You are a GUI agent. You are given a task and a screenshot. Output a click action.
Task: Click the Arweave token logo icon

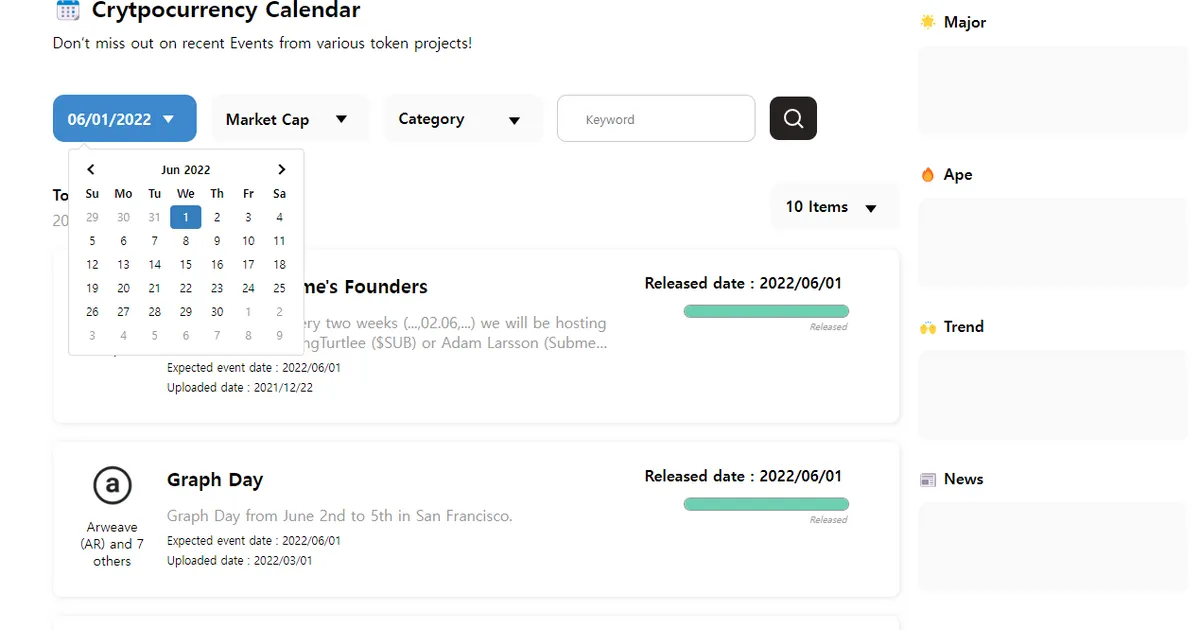click(112, 486)
